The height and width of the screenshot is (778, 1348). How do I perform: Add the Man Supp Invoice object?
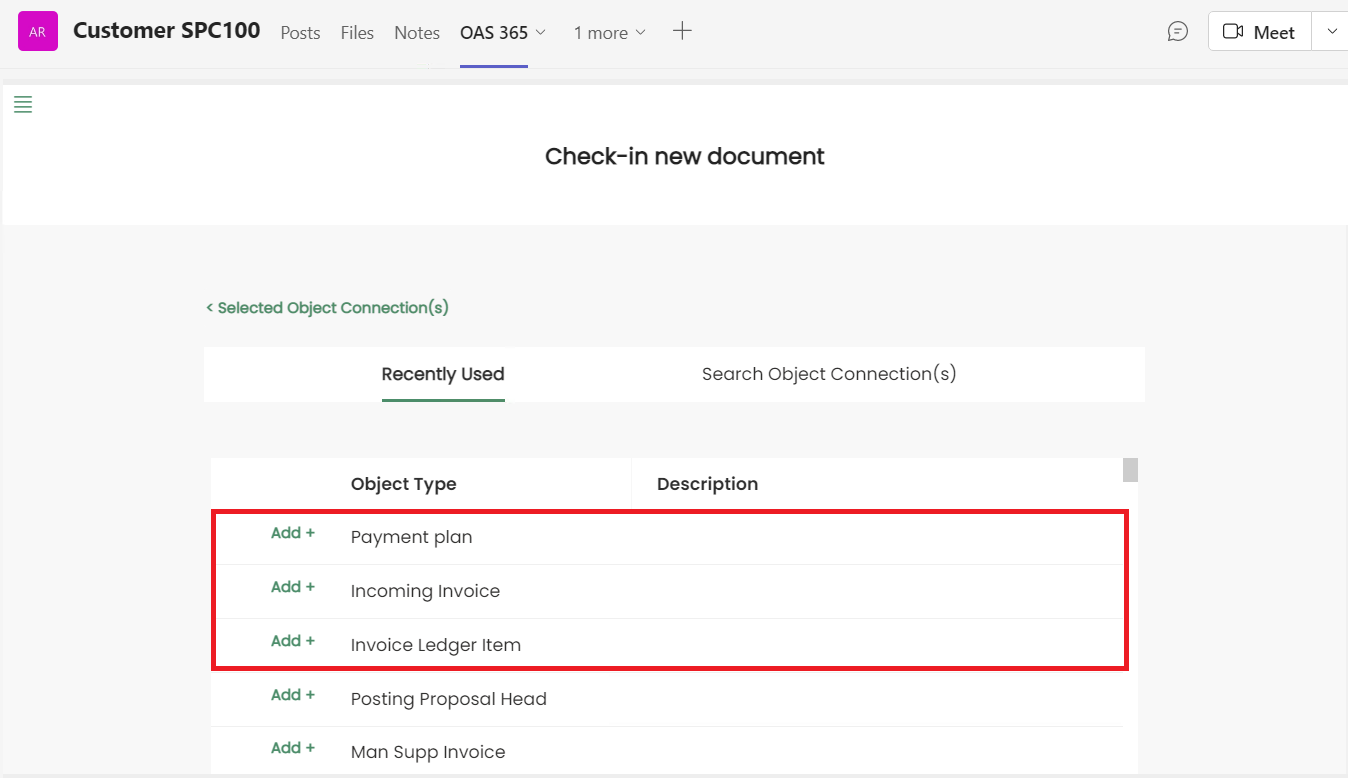click(x=293, y=748)
